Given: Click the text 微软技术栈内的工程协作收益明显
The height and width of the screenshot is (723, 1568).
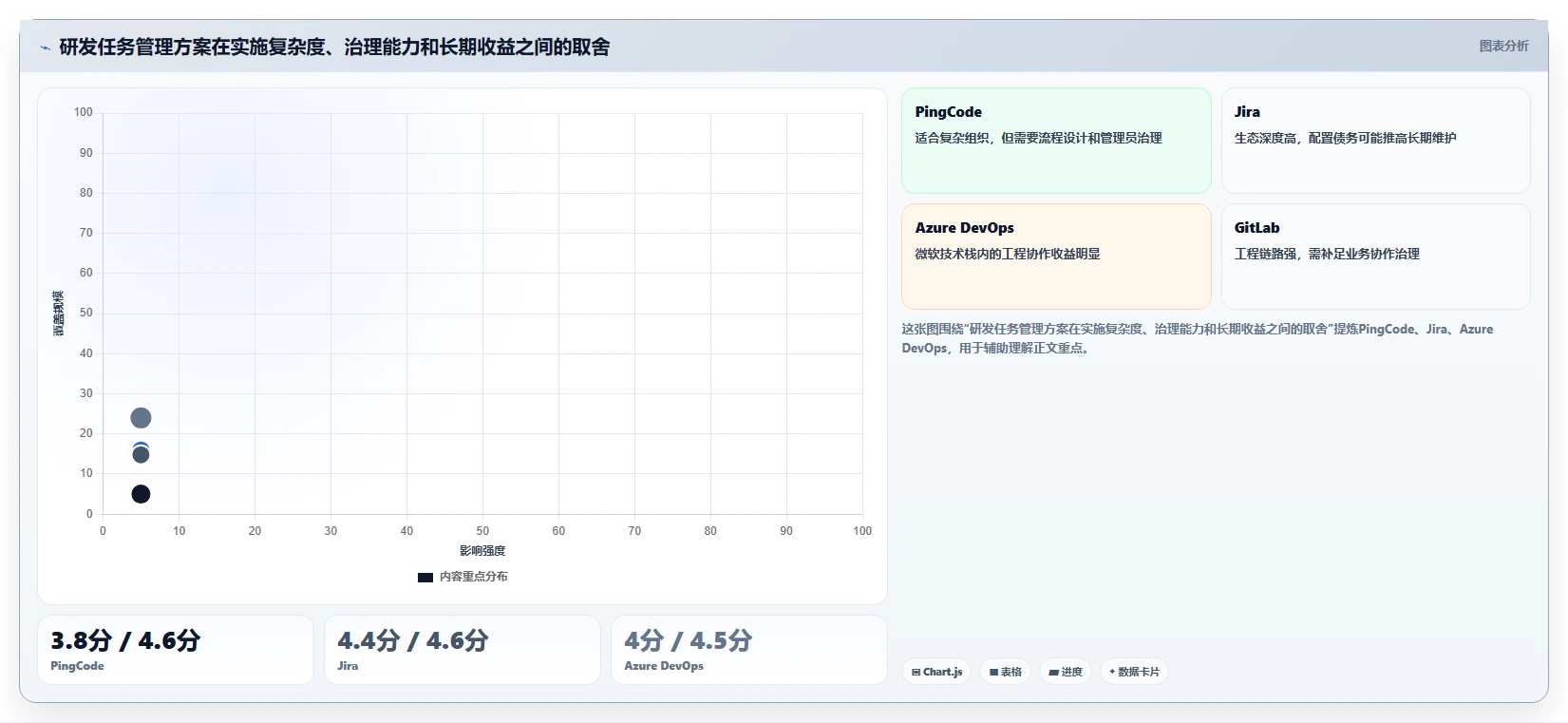Looking at the screenshot, I should 1008,254.
